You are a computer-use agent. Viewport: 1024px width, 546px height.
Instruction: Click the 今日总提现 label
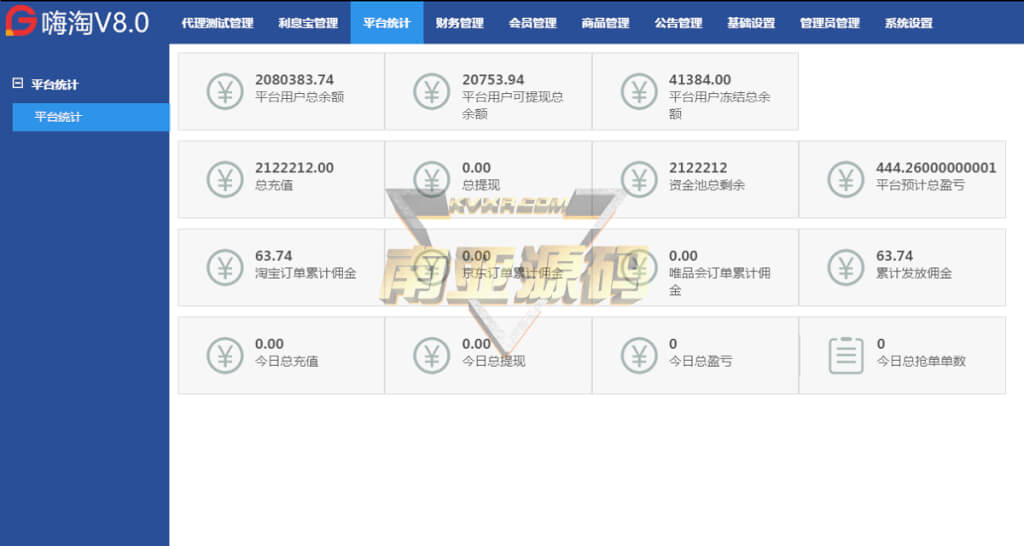click(494, 361)
